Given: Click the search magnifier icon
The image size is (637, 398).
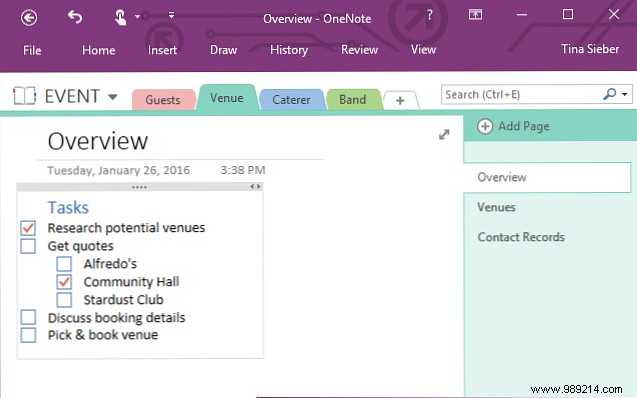Looking at the screenshot, I should click(x=609, y=94).
